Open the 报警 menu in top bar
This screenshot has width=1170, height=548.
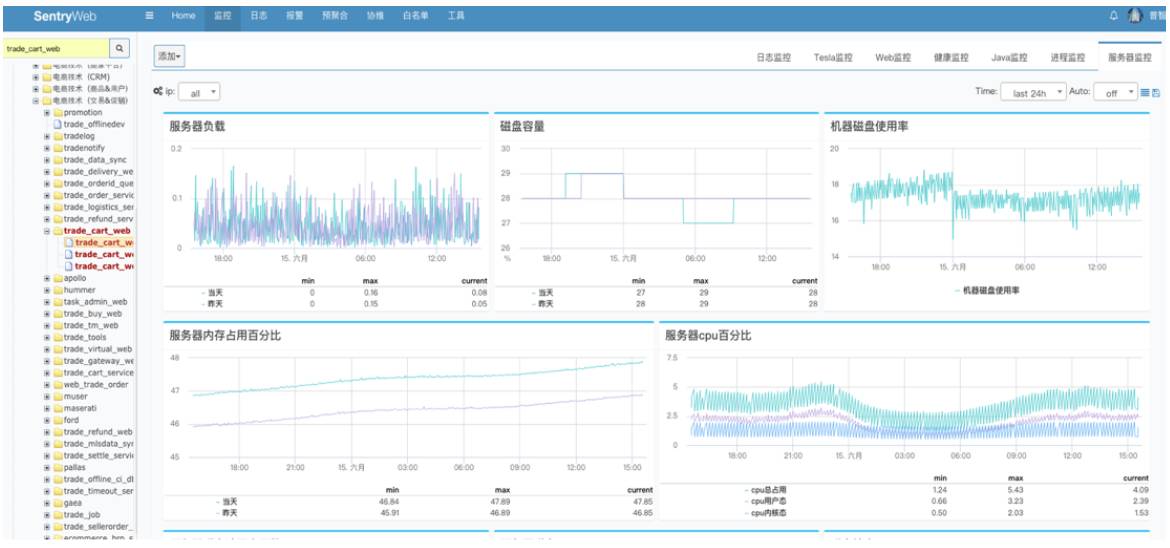tap(295, 16)
